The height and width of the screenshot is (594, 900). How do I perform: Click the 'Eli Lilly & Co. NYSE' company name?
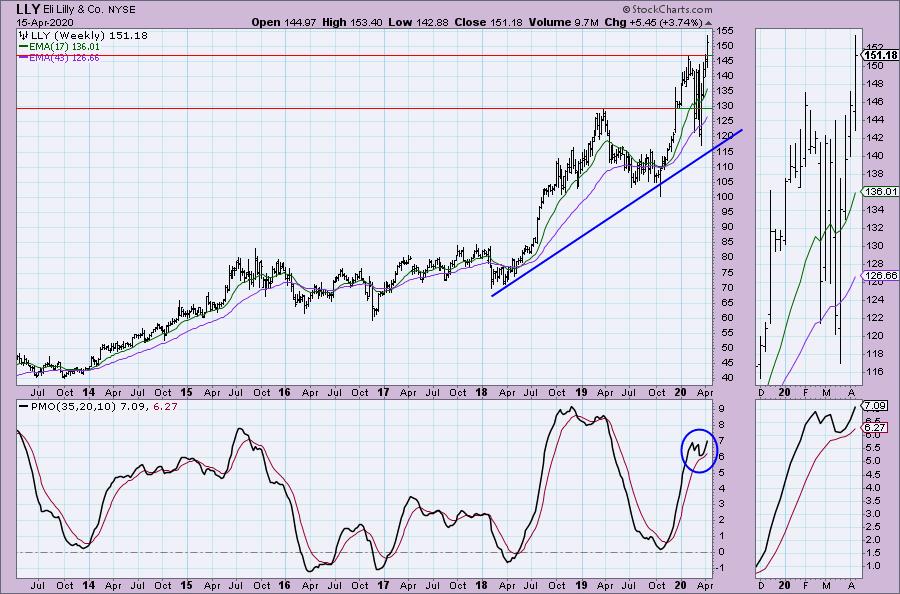(90, 10)
